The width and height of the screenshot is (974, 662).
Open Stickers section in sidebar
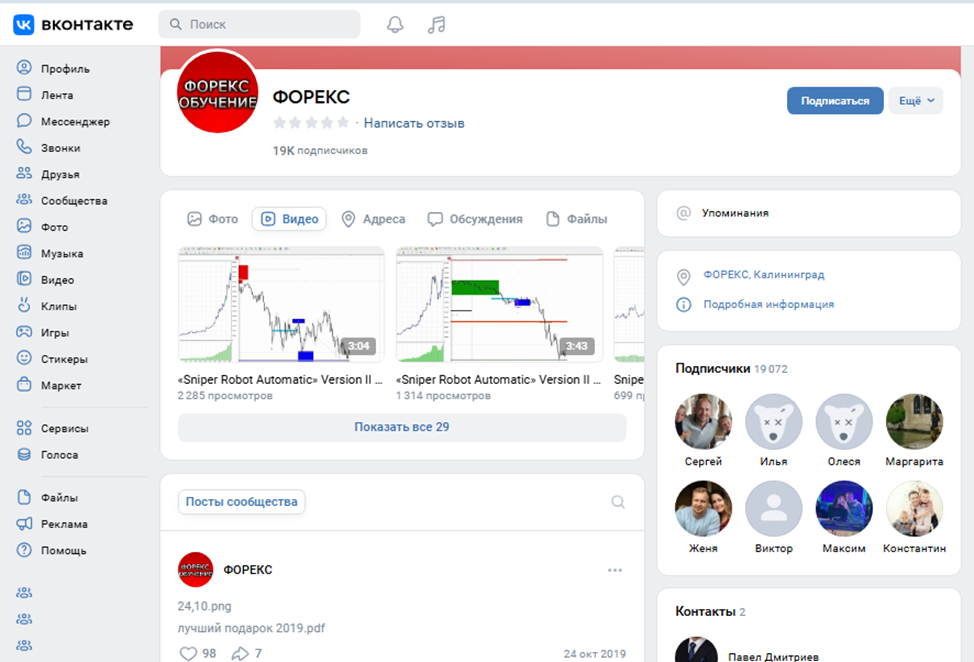click(x=63, y=359)
